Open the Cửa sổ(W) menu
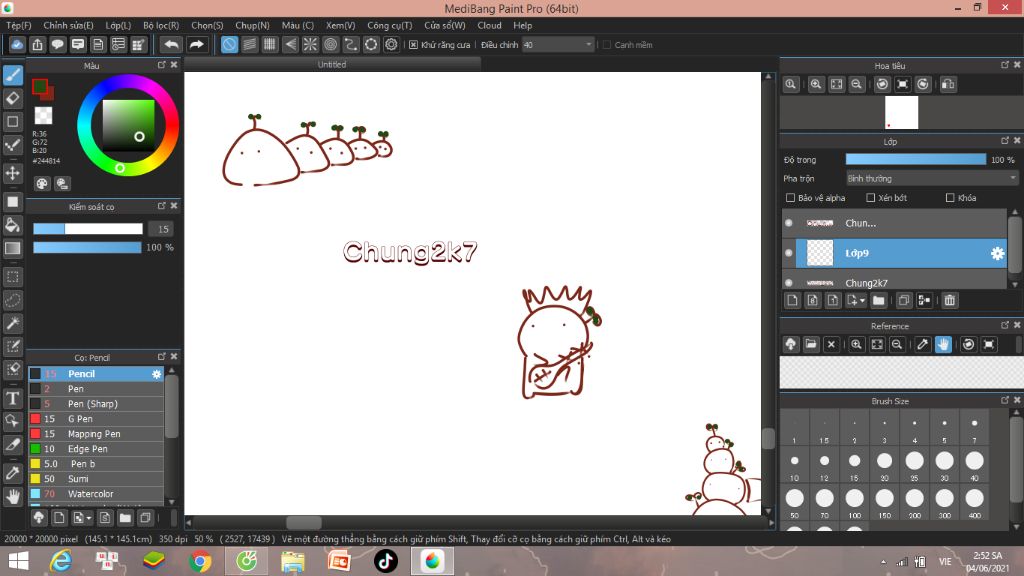 [x=445, y=25]
